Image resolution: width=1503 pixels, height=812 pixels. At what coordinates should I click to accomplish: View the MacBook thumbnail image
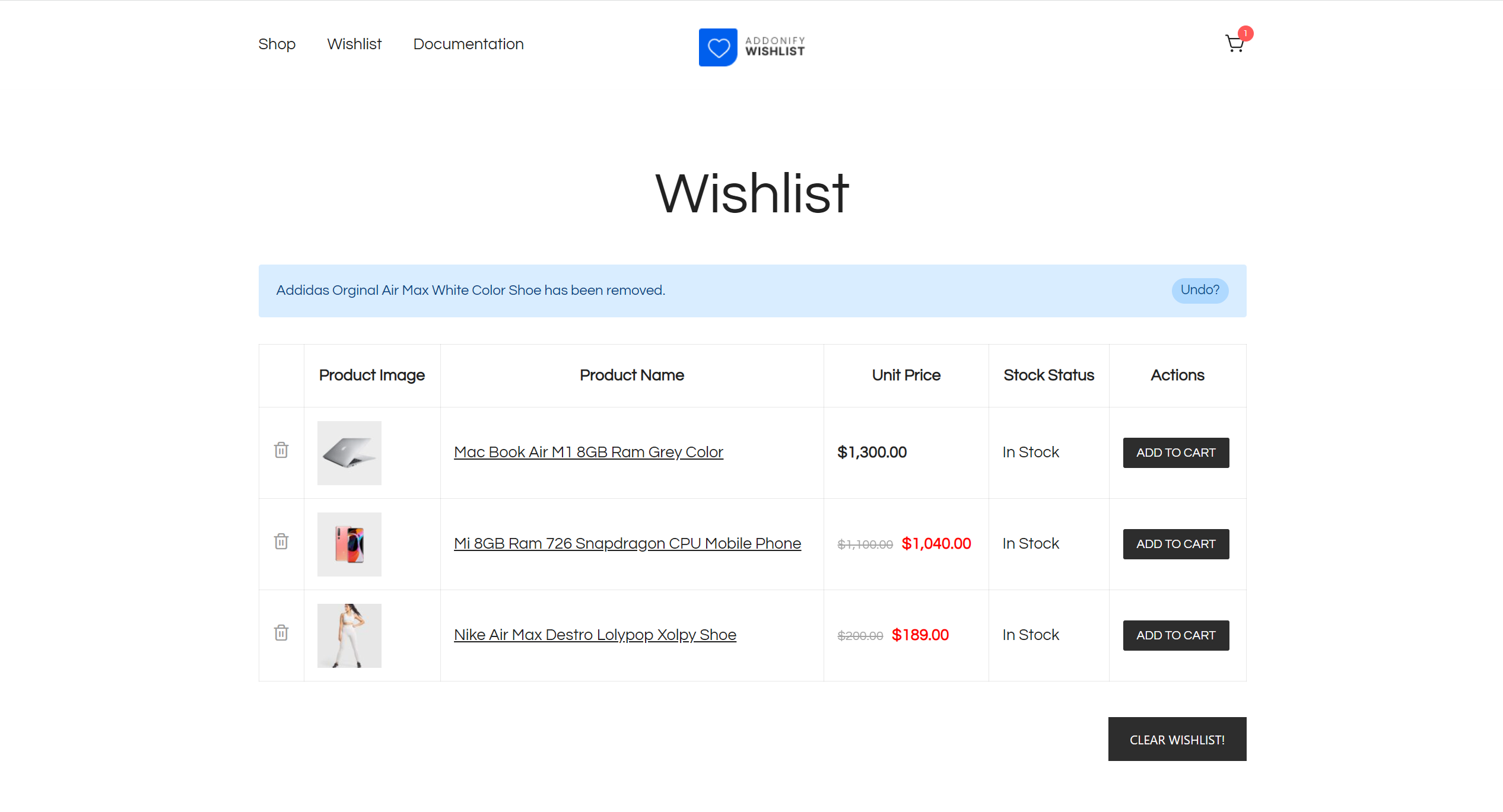[x=349, y=453]
